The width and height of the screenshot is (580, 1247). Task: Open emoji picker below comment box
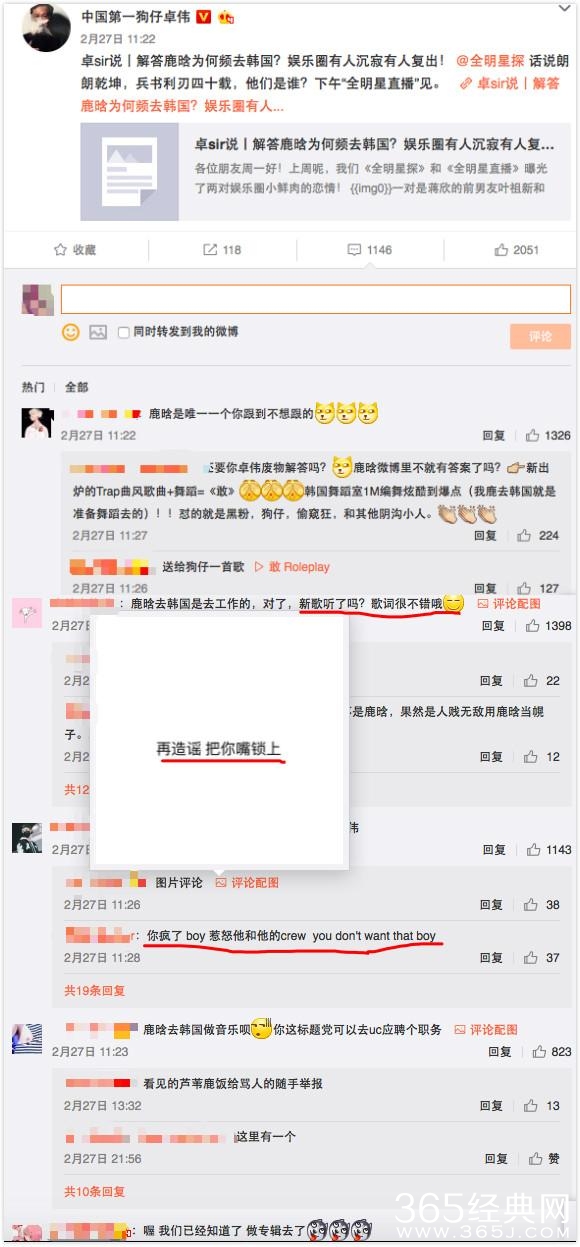71,332
